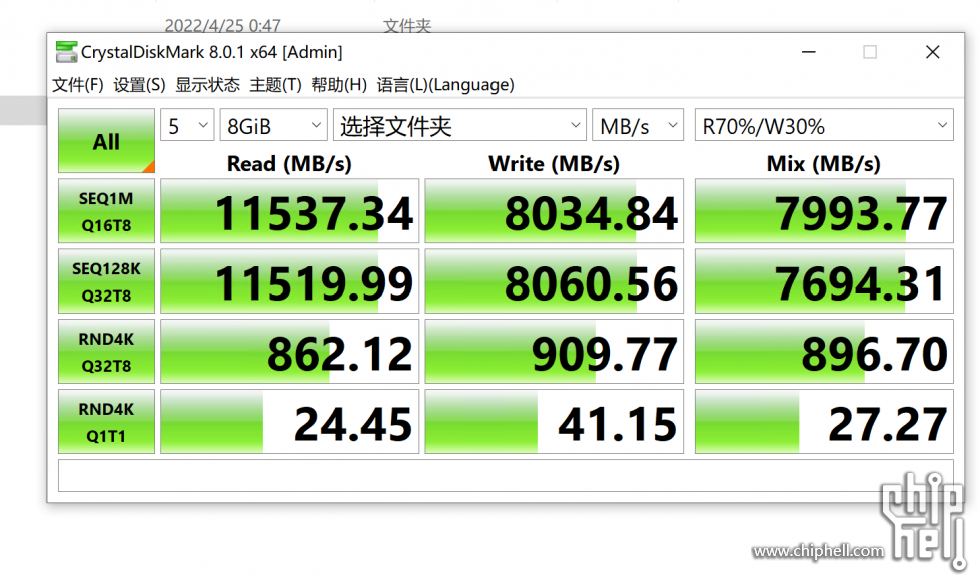980x586 pixels.
Task: Run the RND4K Q32T8 test
Action: click(106, 352)
